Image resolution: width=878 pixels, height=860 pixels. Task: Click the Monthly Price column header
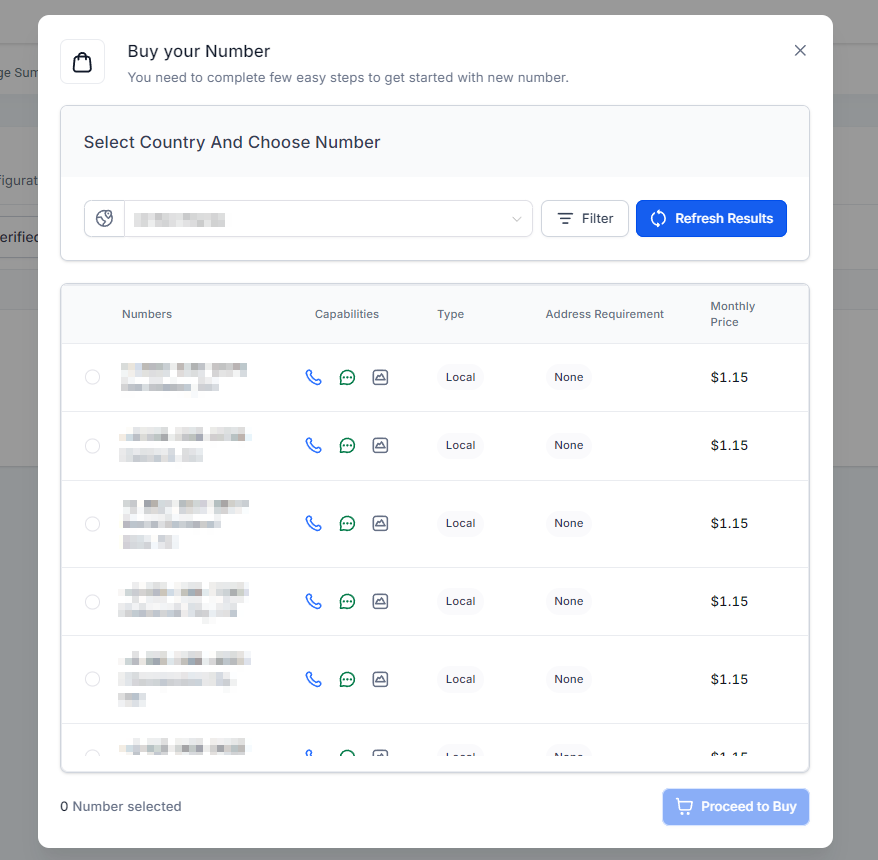point(732,314)
